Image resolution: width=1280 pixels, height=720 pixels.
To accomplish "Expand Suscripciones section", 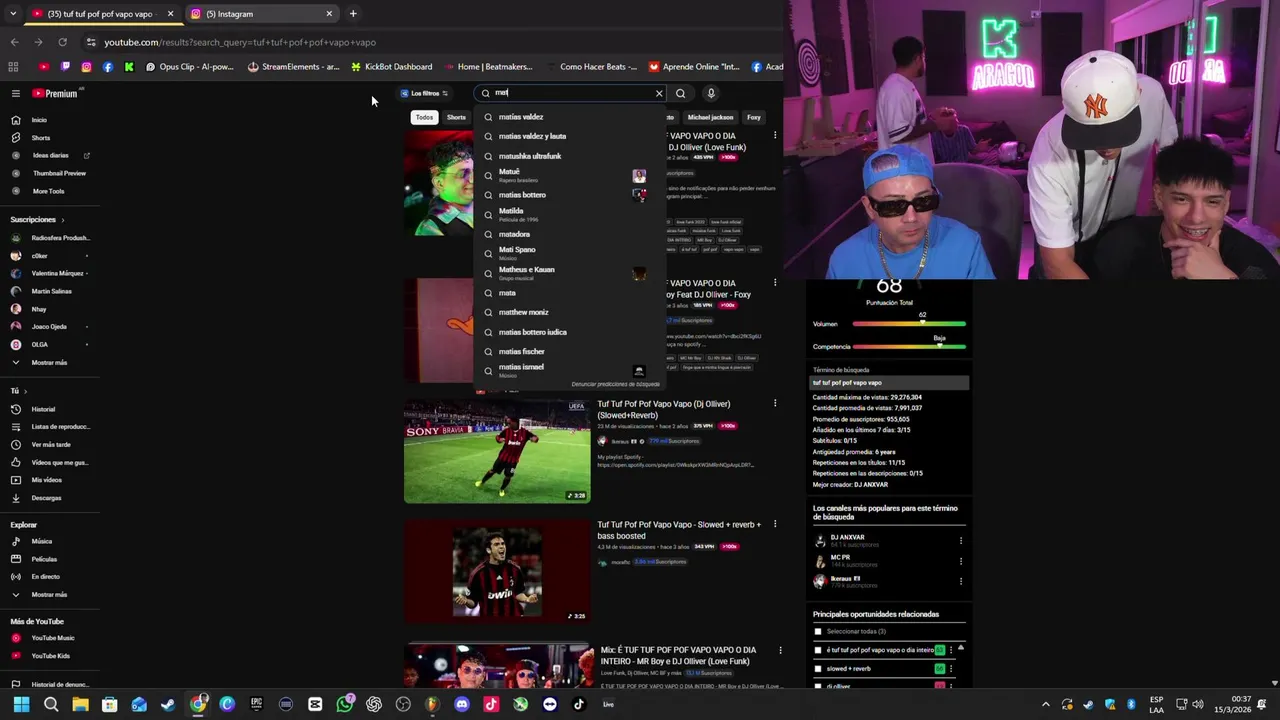I will coord(37,219).
